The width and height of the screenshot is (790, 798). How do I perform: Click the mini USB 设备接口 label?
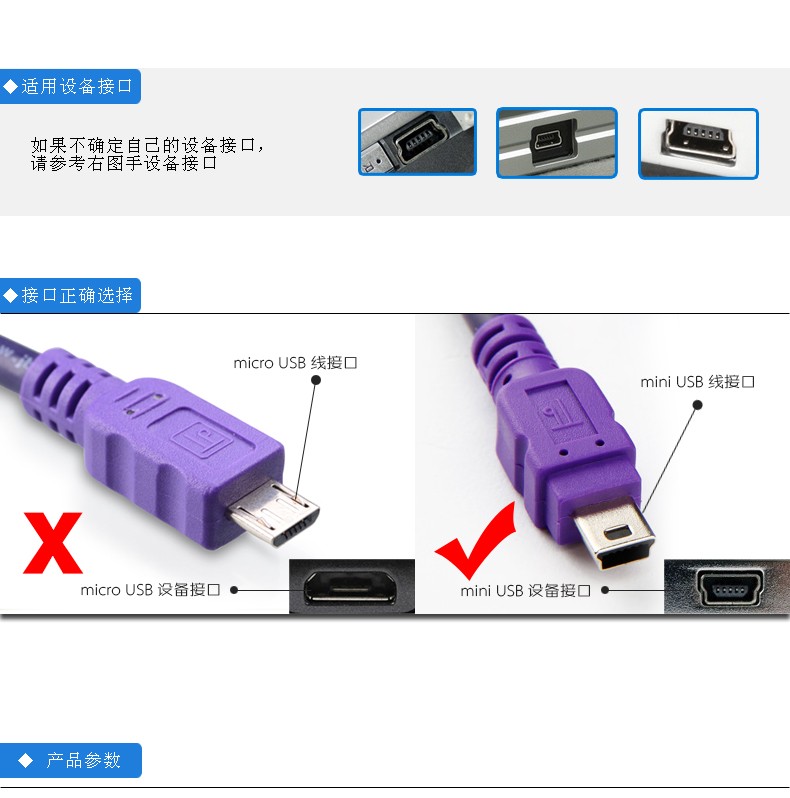click(x=525, y=591)
